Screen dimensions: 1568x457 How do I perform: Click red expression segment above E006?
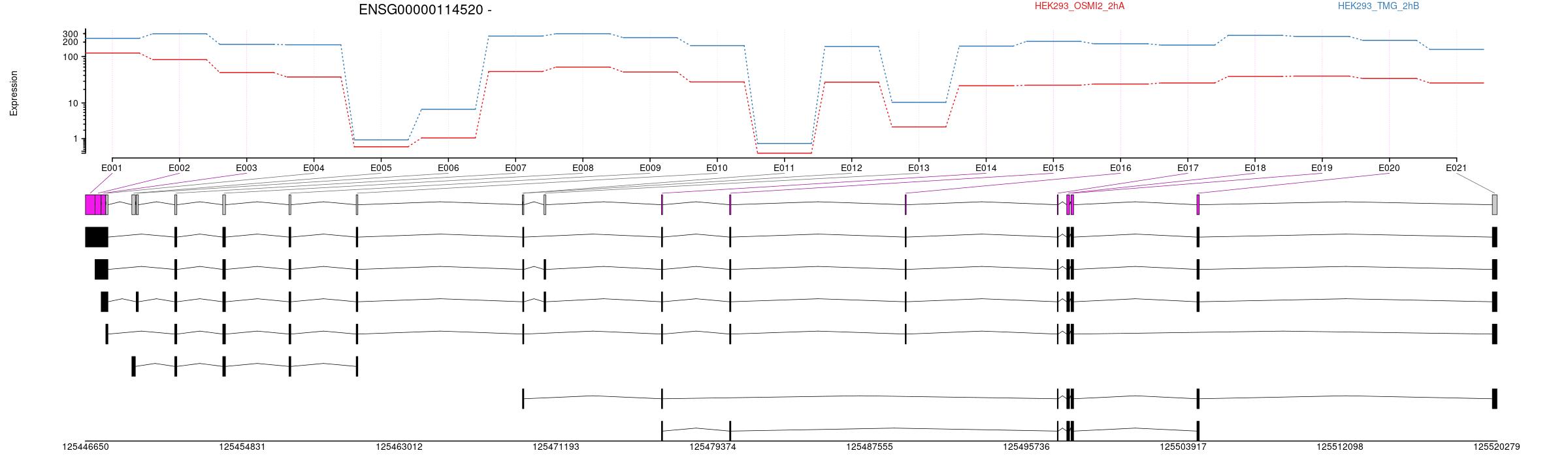tap(448, 138)
